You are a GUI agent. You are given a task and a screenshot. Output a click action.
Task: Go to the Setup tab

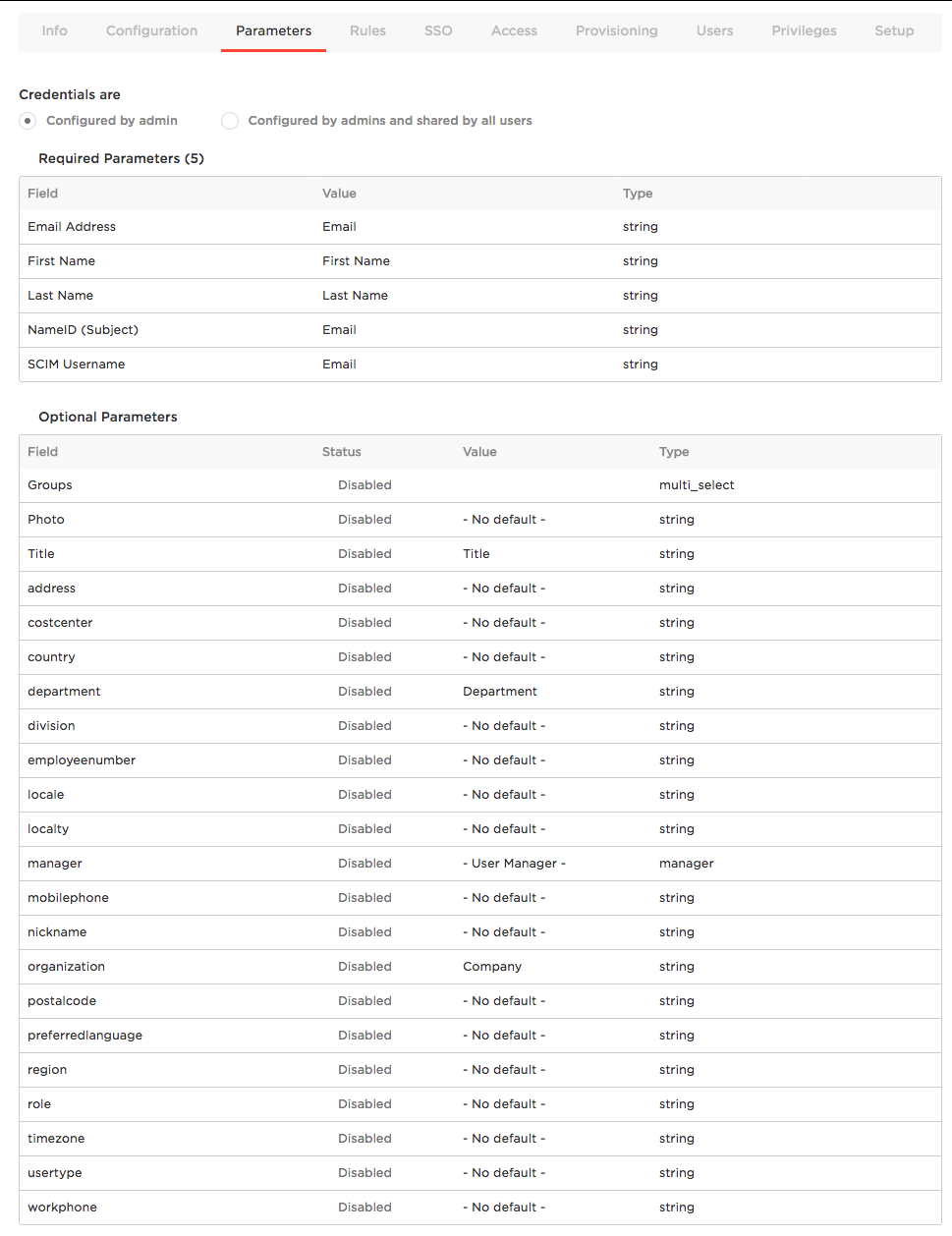[x=894, y=31]
